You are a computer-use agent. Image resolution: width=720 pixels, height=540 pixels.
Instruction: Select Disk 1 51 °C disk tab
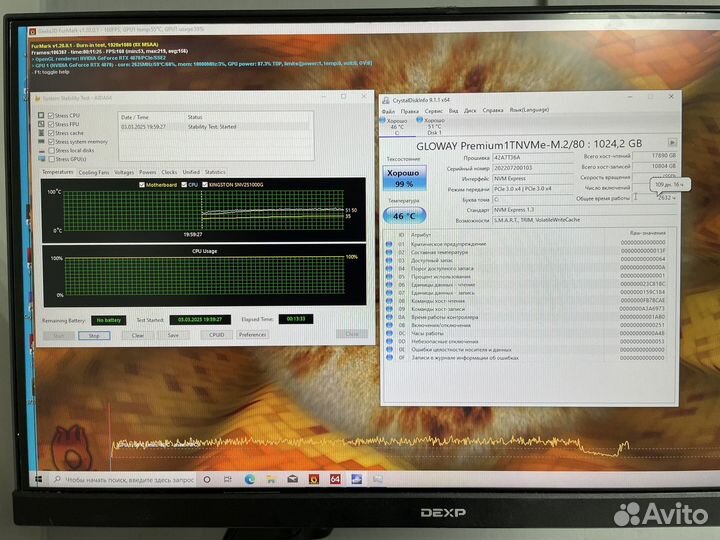(432, 126)
